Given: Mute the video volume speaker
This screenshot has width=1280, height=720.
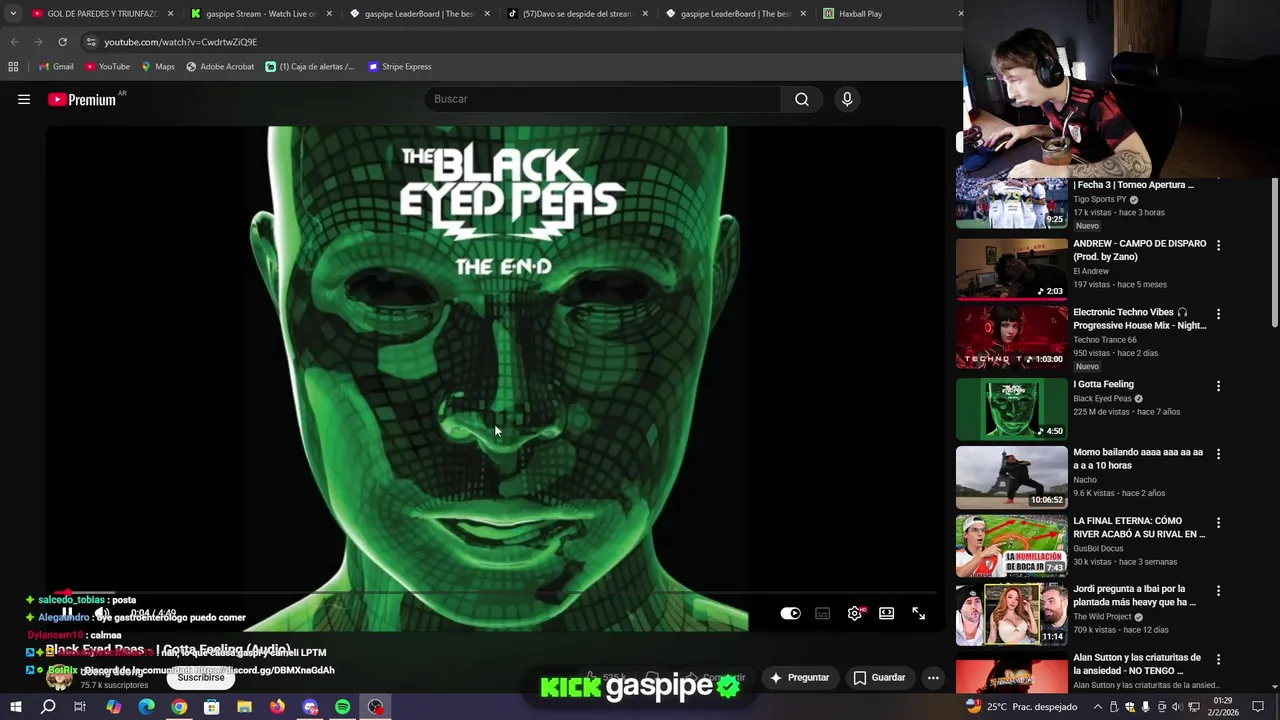Looking at the screenshot, I should click(x=101, y=613).
